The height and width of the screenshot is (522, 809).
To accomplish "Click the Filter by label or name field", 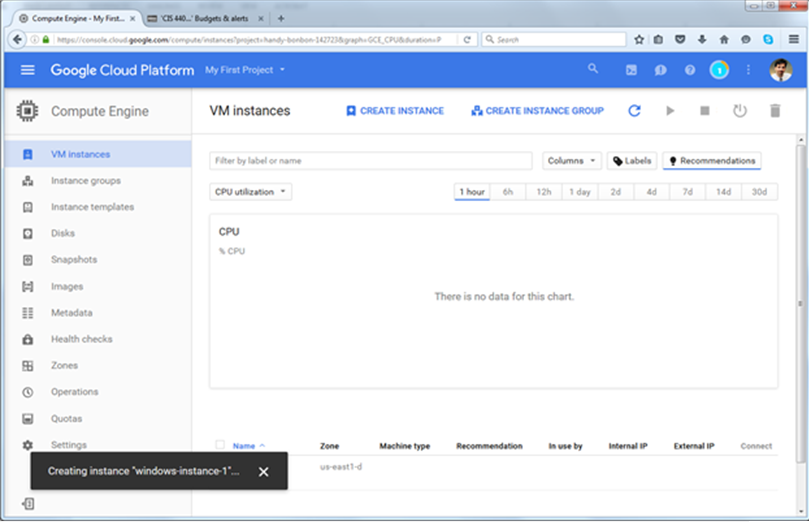I will click(370, 161).
